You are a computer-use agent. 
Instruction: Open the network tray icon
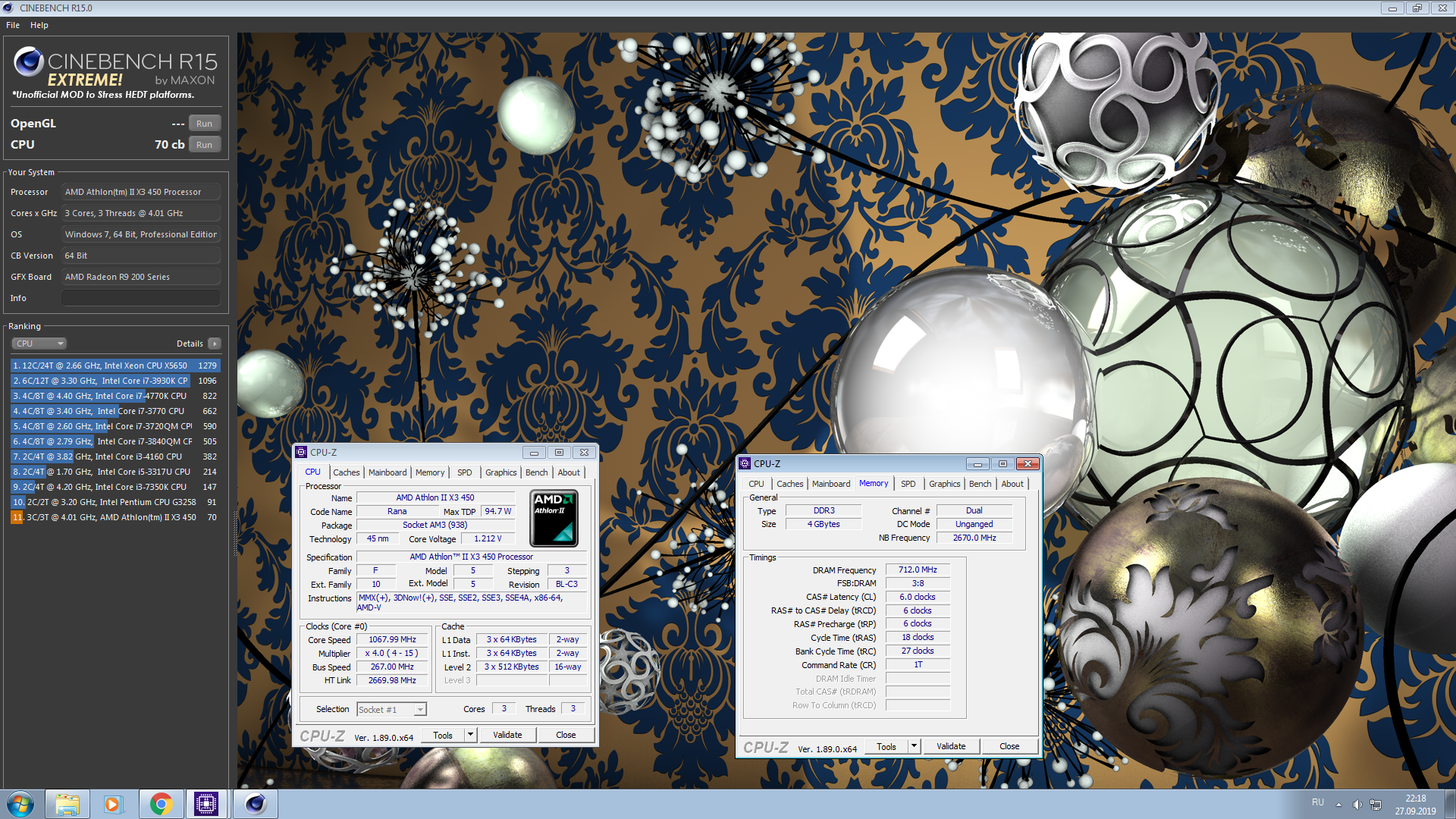click(1376, 804)
